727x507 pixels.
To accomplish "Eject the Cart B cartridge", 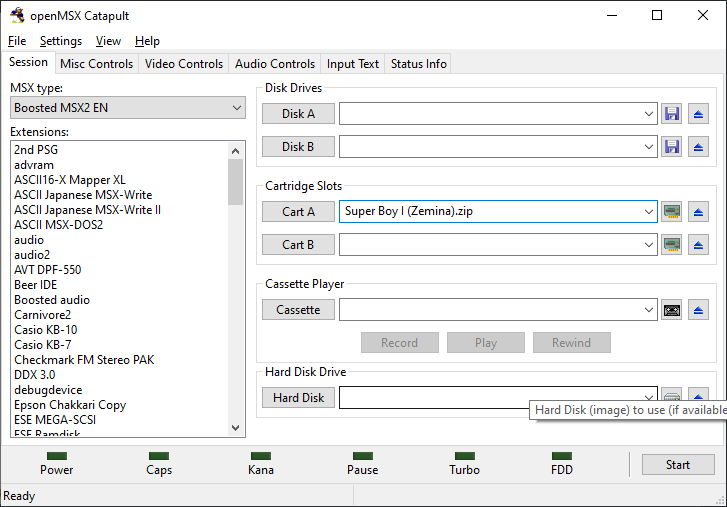I will coord(698,245).
